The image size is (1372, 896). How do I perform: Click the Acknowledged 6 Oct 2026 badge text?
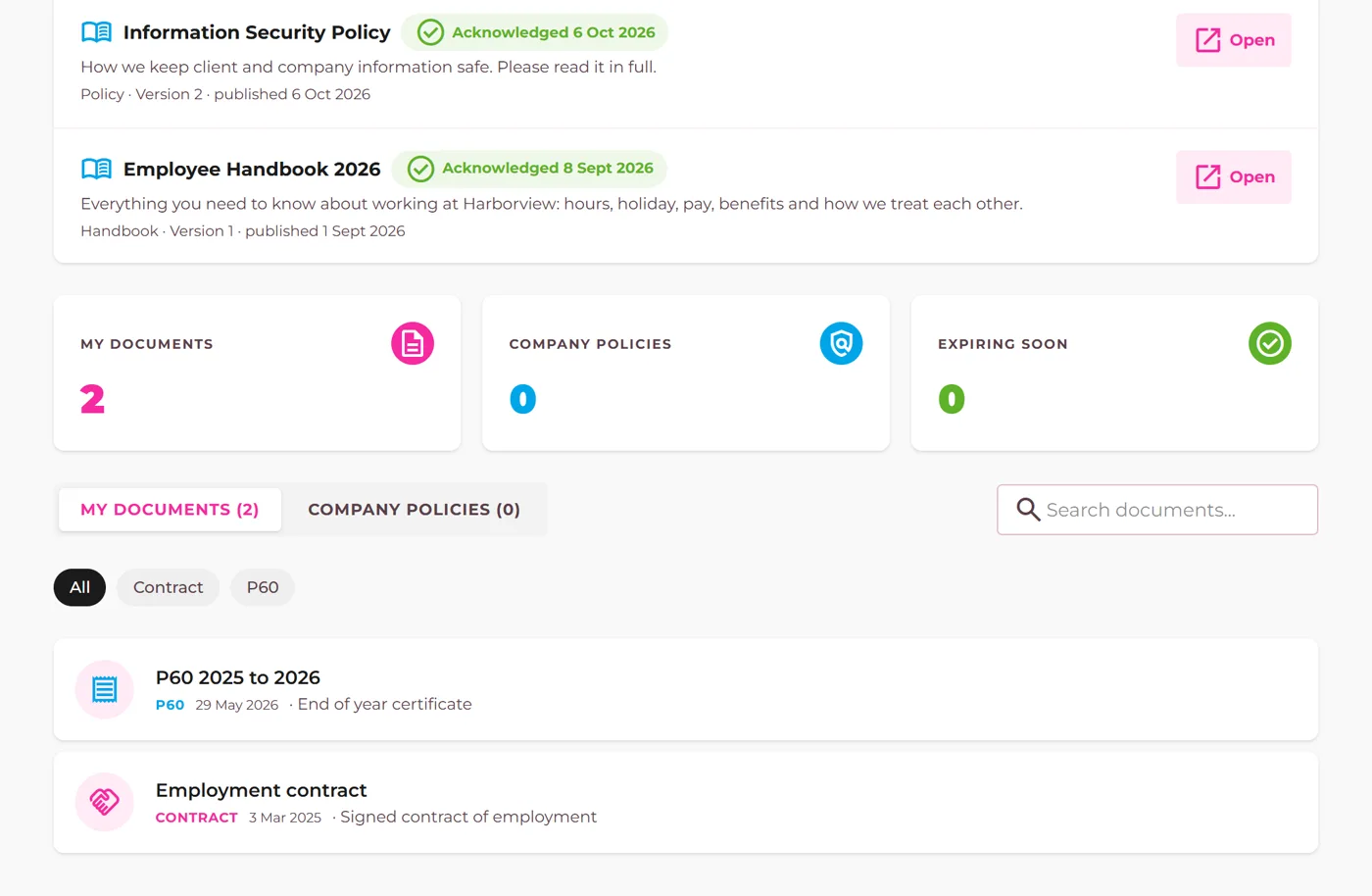(554, 32)
